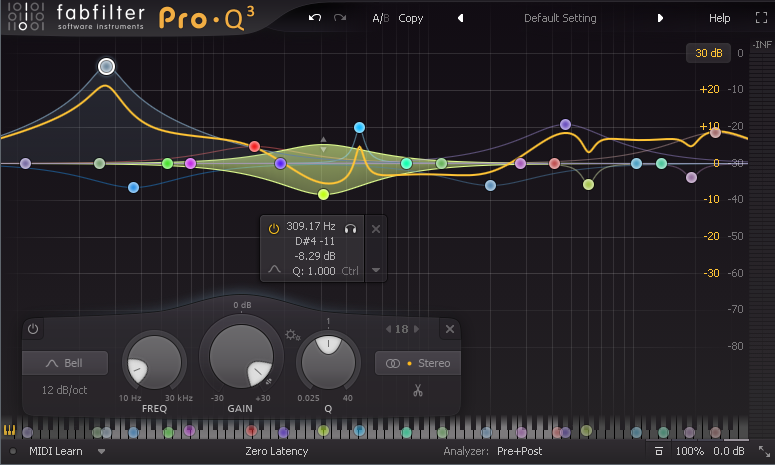The image size is (775, 465).
Task: Select next band with right arrow by 18
Action: [x=416, y=329]
